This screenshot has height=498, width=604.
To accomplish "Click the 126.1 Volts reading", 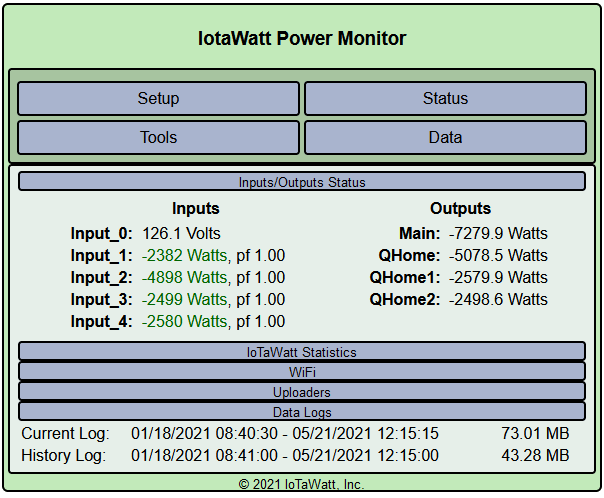I will [x=181, y=233].
